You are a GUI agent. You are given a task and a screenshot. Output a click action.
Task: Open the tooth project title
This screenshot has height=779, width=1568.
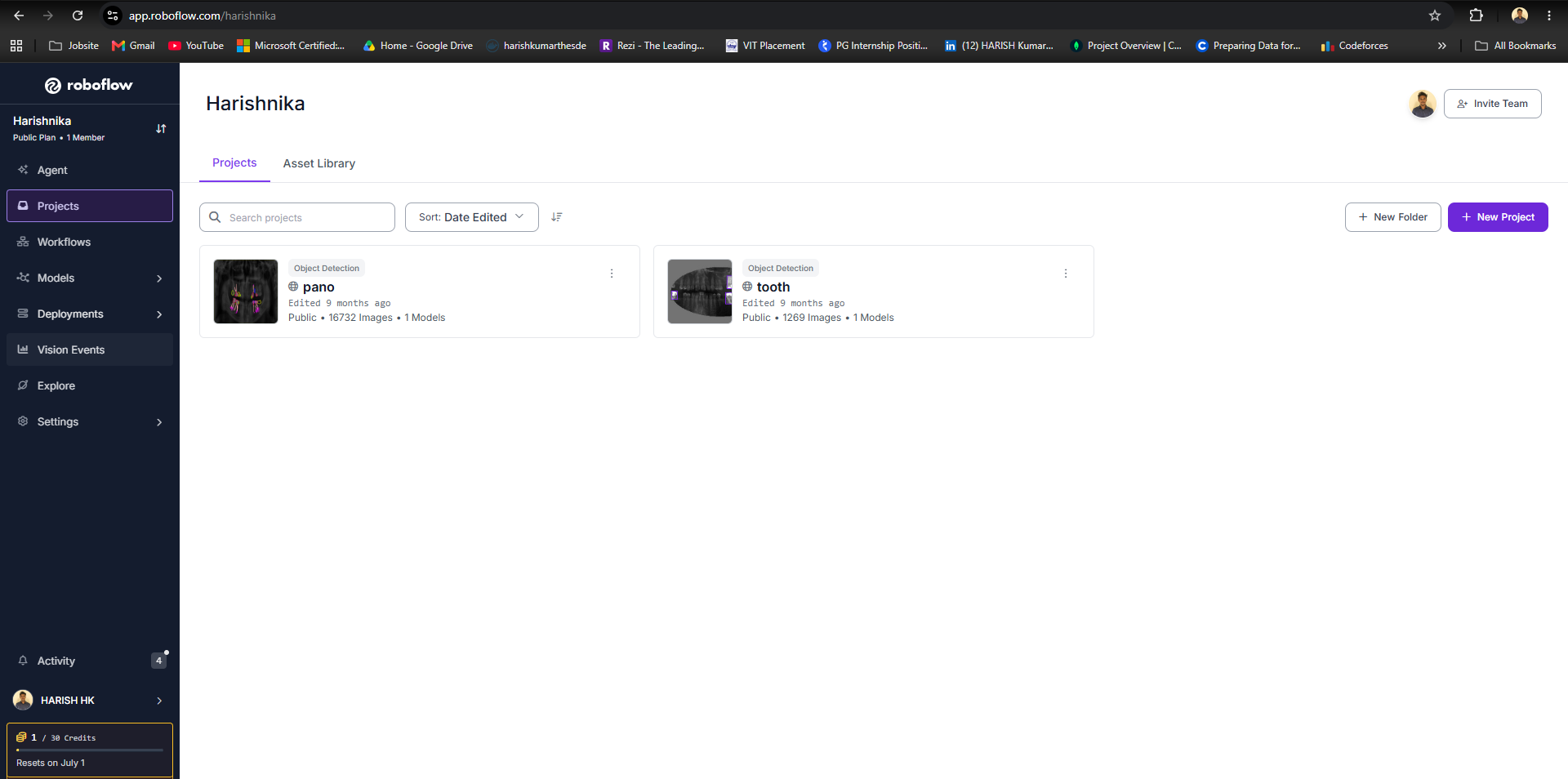click(x=773, y=287)
